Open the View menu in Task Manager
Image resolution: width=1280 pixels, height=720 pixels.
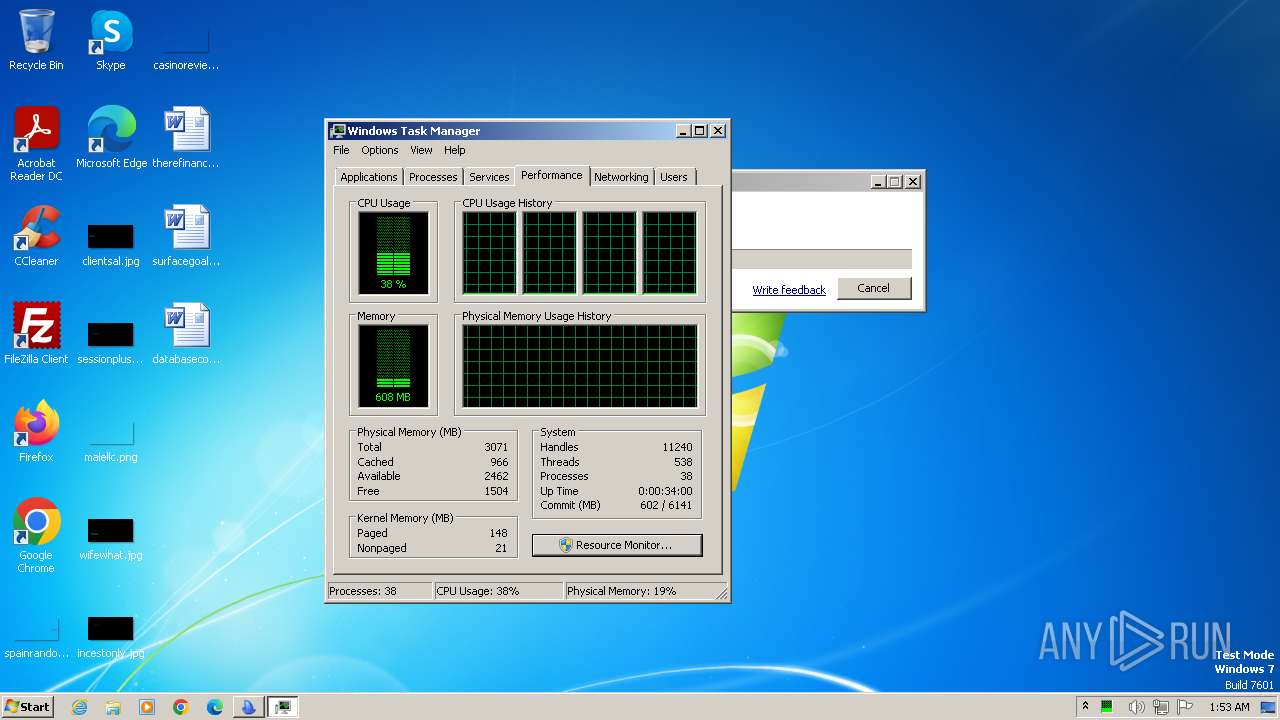click(421, 150)
